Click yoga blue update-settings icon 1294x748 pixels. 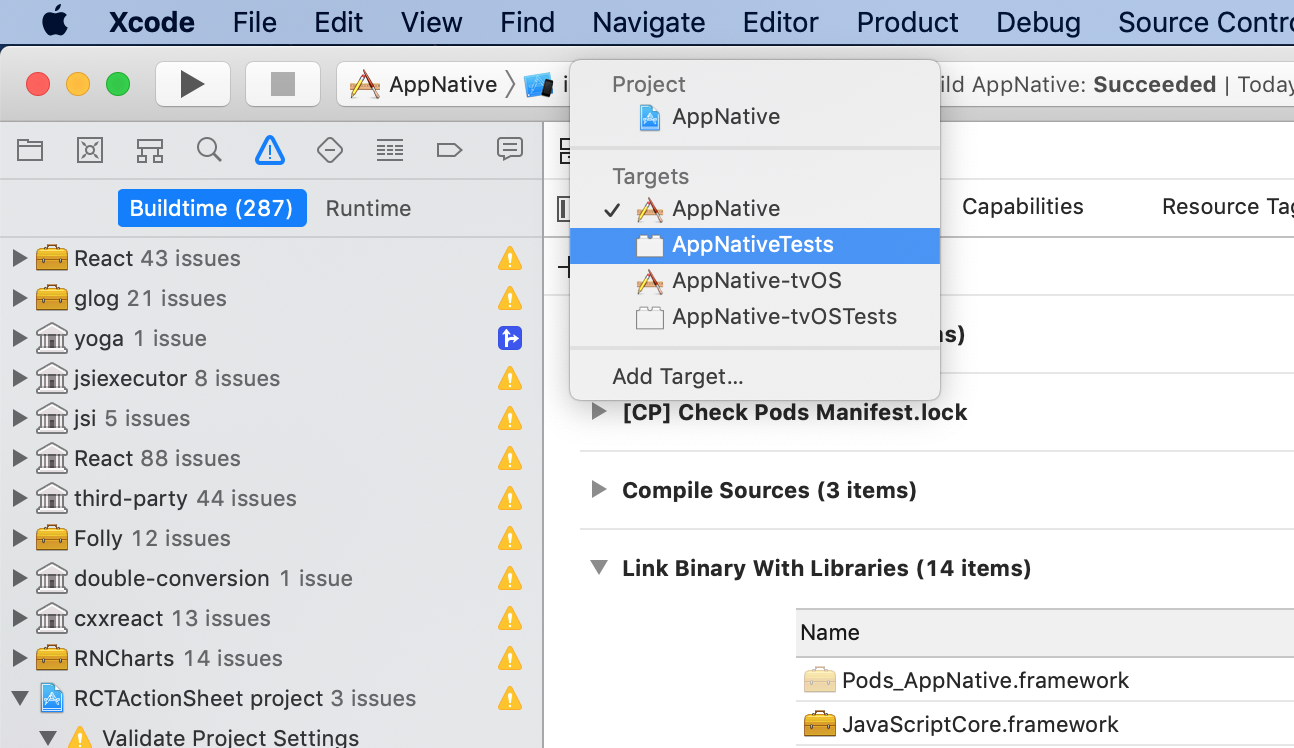[x=510, y=338]
